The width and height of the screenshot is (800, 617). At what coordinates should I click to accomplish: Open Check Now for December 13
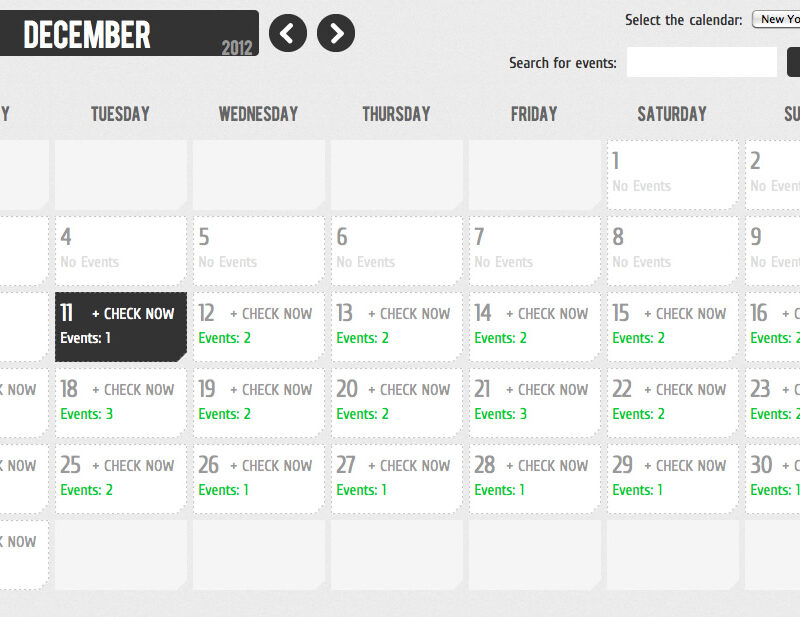[409, 314]
